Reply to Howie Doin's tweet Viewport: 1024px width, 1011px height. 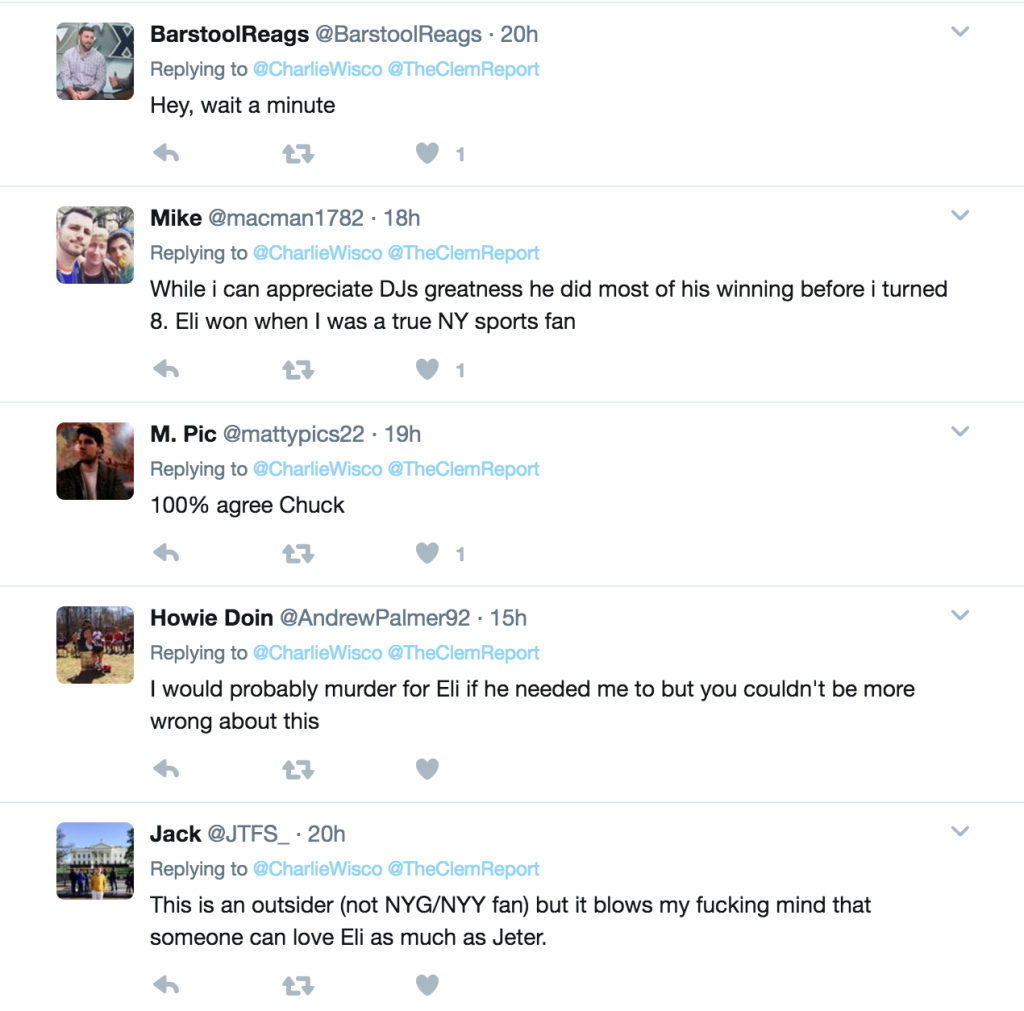click(166, 769)
